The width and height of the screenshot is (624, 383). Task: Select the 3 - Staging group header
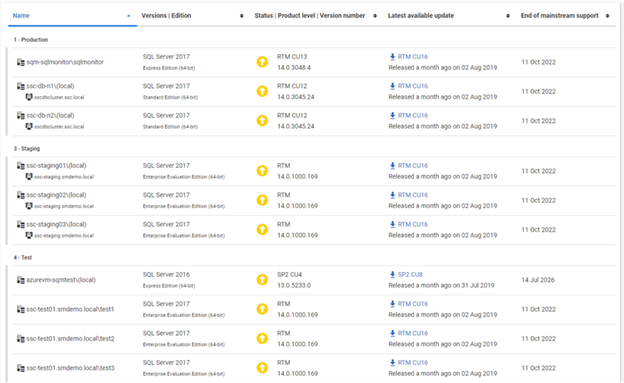click(27, 149)
